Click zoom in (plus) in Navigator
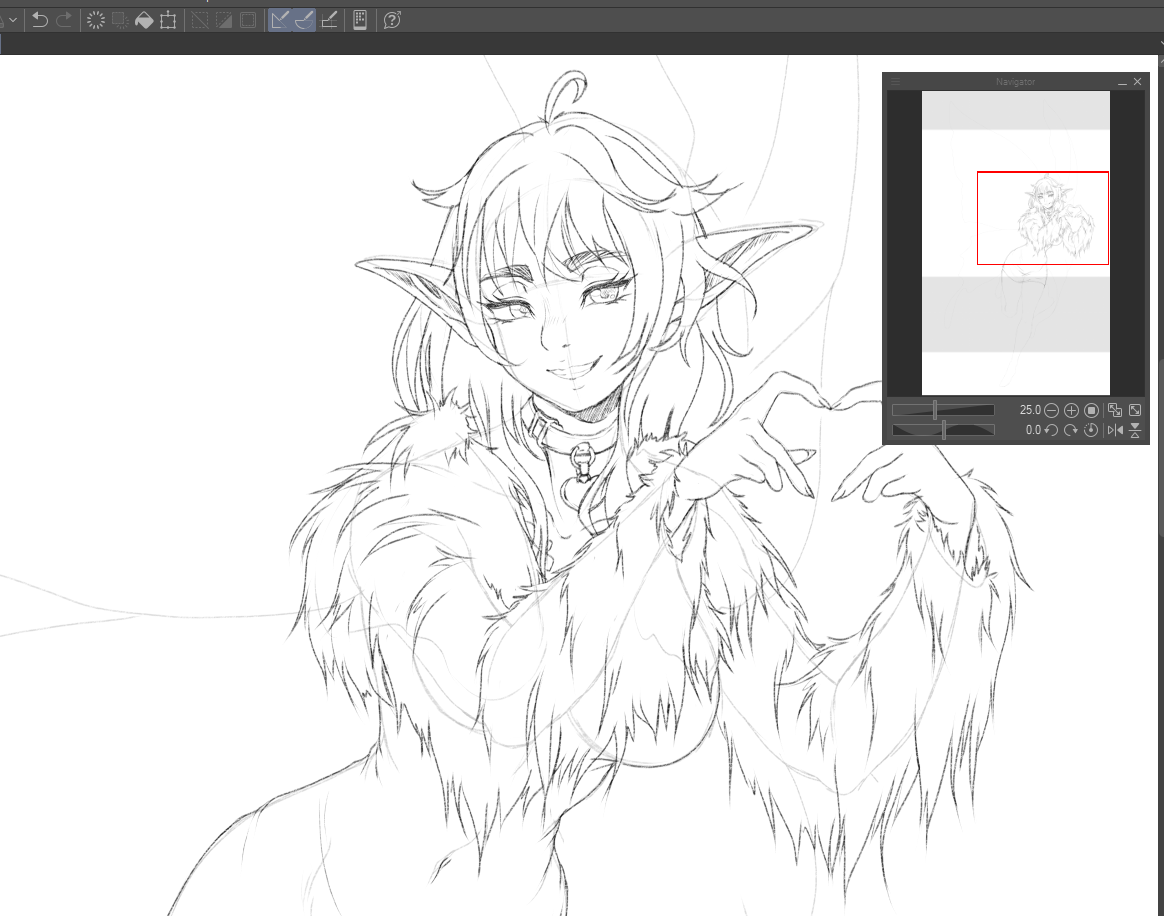 1071,410
